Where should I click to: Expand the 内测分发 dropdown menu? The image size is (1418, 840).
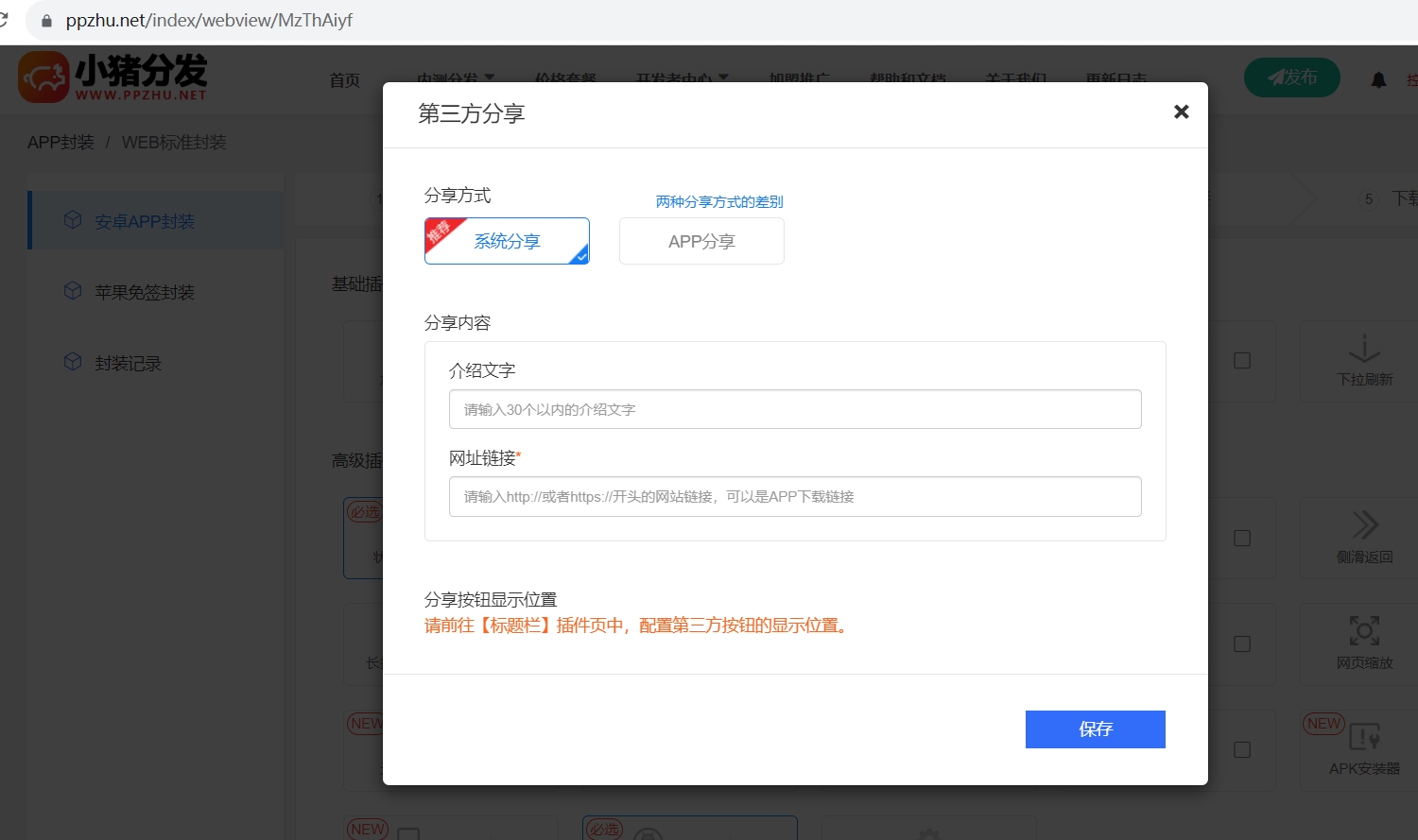(x=454, y=79)
